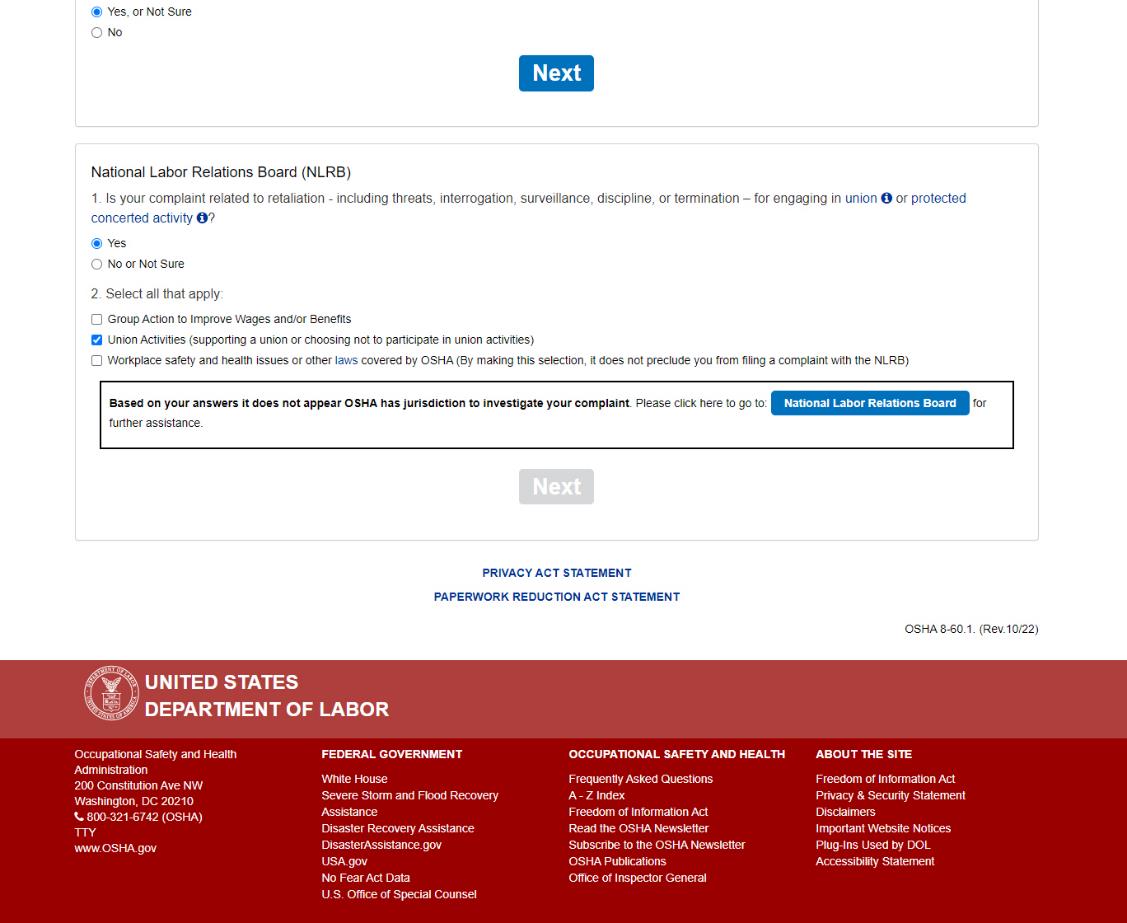
Task: Uncheck the Union Activities checkbox
Action: tap(96, 340)
